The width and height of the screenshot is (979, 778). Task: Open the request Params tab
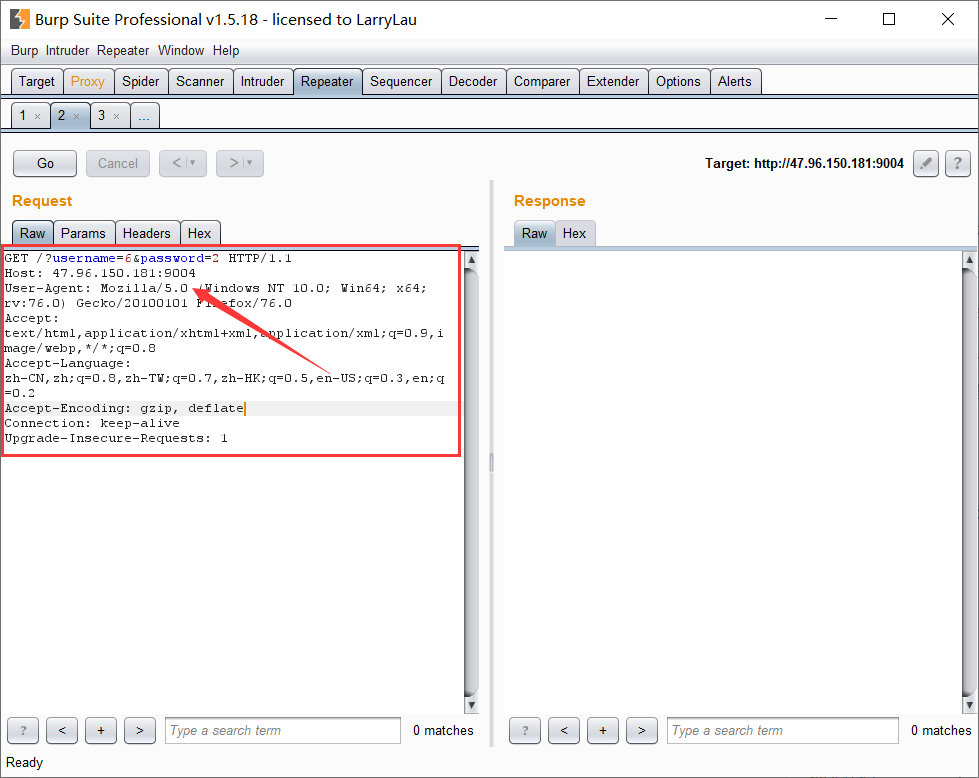pos(83,234)
